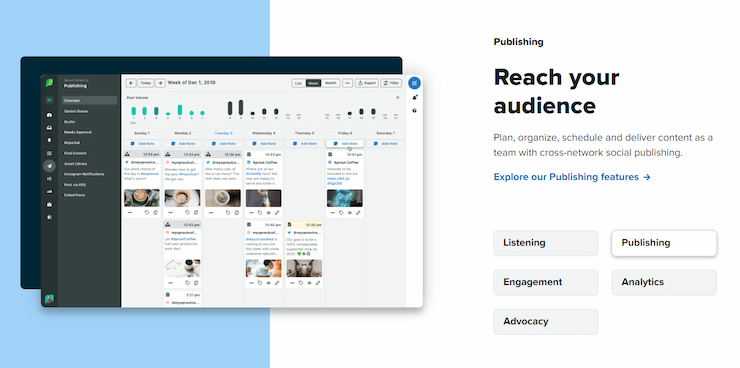Edit the Friday 12:01 pm post pencil
This screenshot has height=368, width=740.
(358, 213)
